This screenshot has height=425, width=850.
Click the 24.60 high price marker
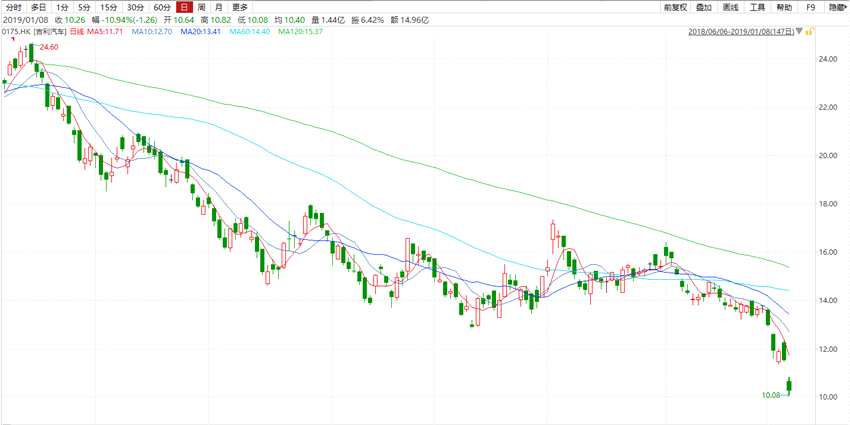tap(49, 48)
